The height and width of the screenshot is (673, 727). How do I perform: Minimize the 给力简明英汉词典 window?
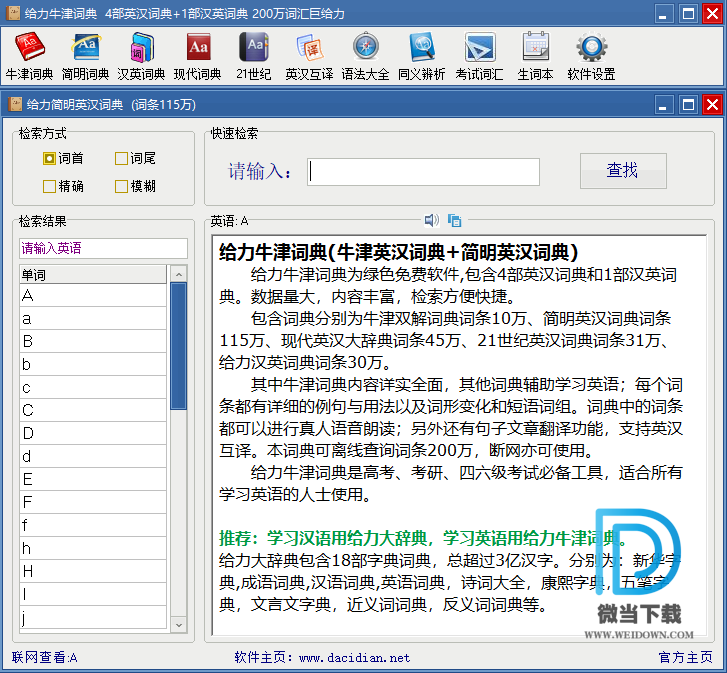pos(663,105)
